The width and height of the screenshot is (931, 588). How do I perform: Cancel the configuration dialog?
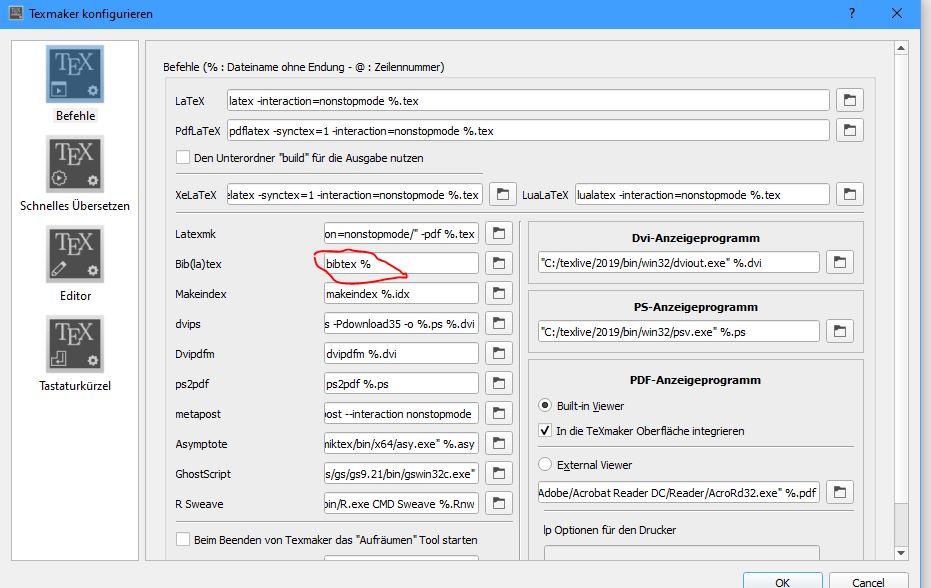click(867, 581)
